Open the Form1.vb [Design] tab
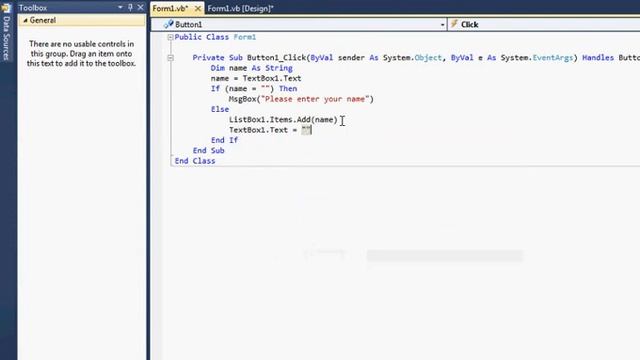 coord(240,8)
